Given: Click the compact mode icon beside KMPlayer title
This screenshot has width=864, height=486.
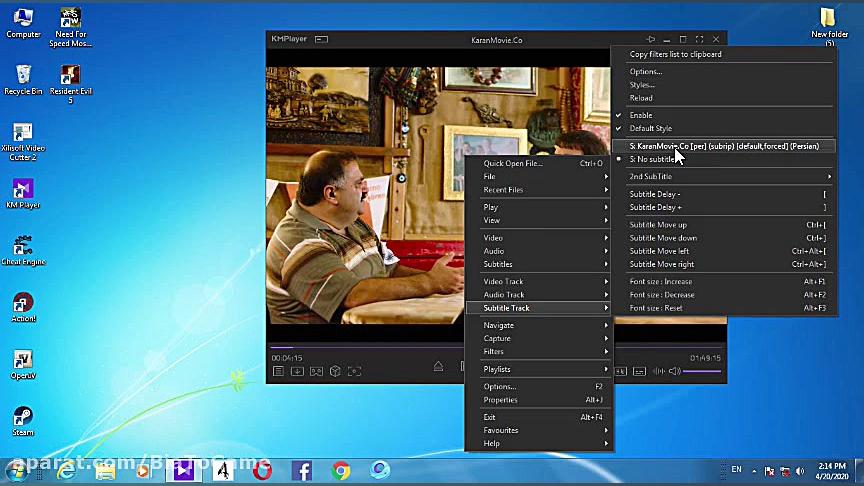Looking at the screenshot, I should (321, 39).
